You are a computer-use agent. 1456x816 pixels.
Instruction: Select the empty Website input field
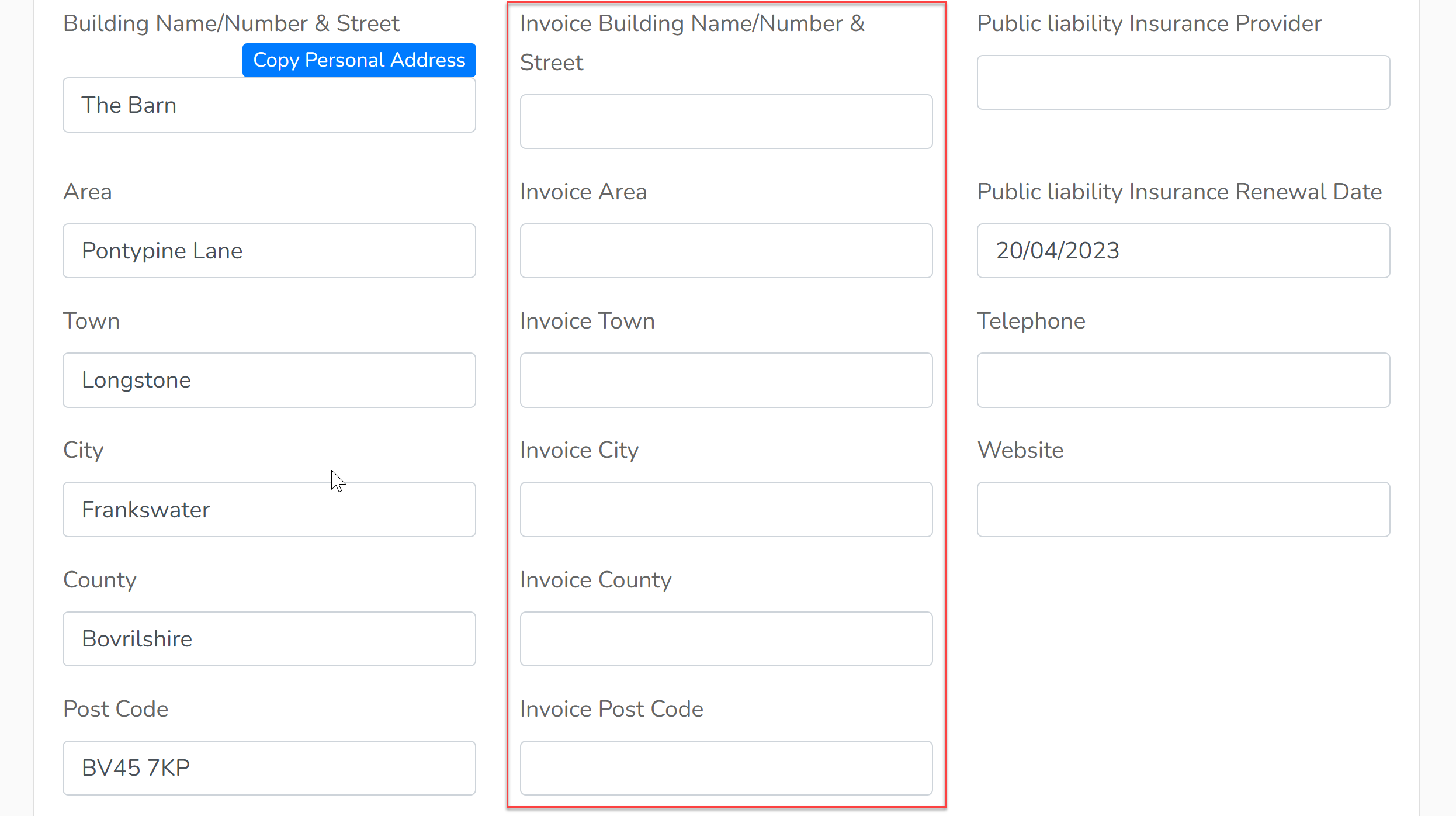pos(1184,509)
